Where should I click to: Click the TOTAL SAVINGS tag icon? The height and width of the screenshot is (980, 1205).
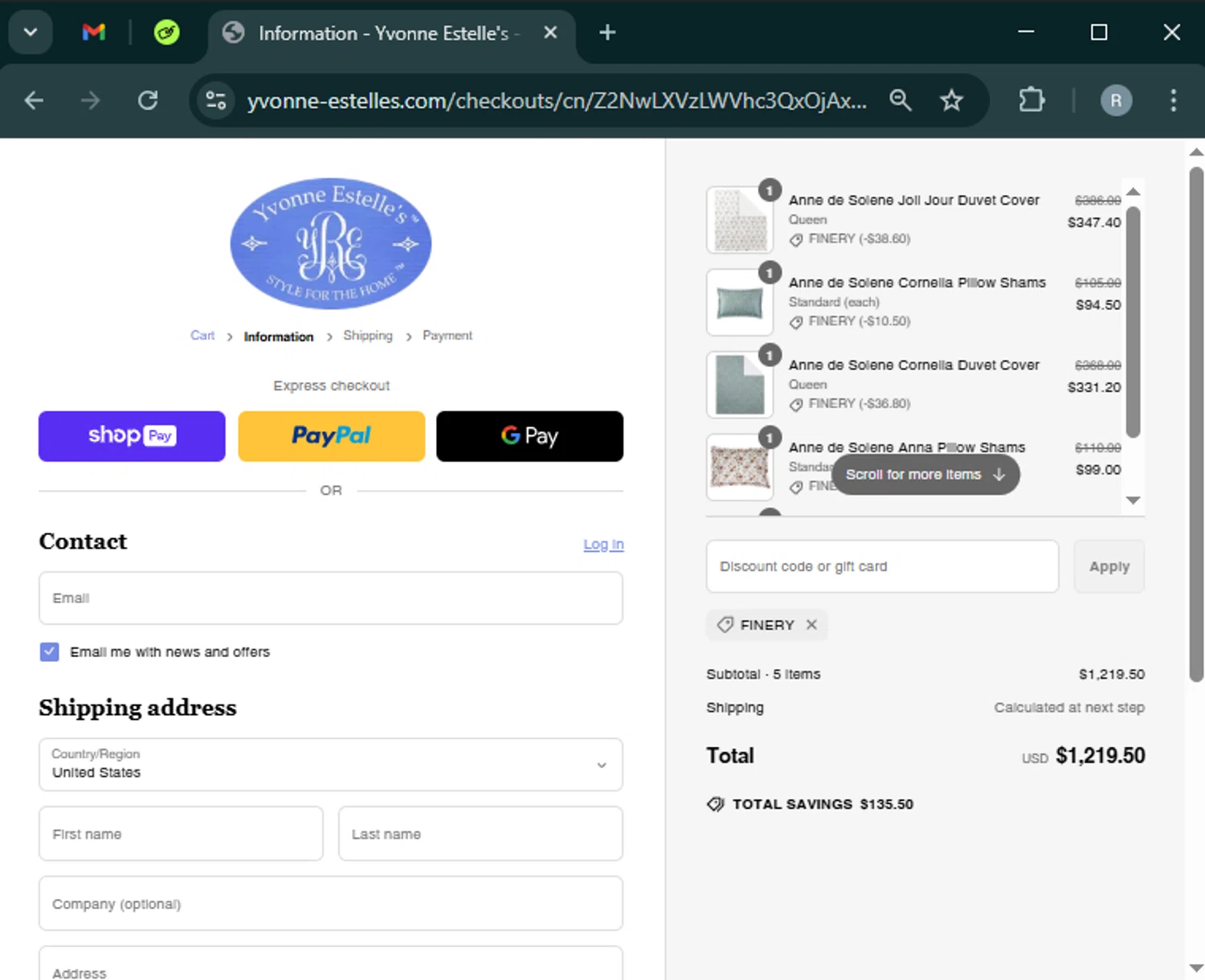(715, 804)
